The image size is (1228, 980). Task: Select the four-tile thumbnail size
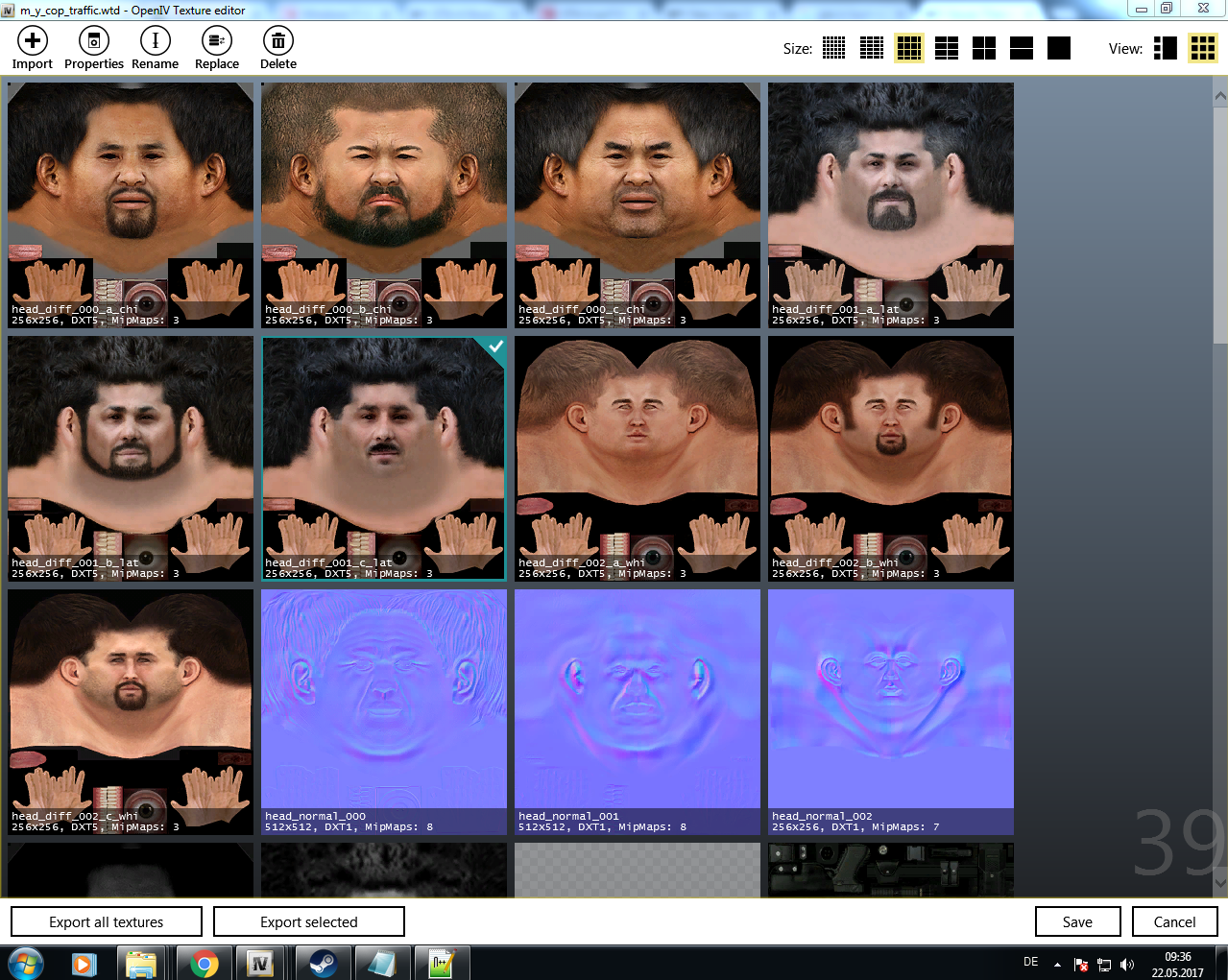pyautogui.click(x=983, y=48)
